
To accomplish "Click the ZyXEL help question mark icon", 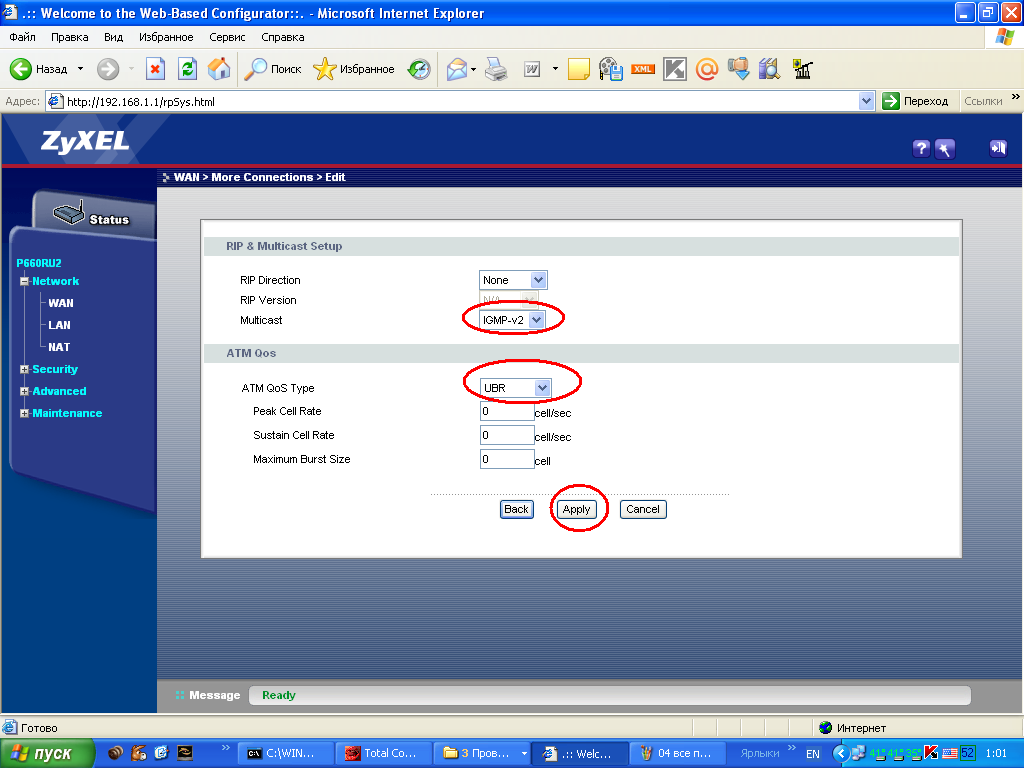I will click(922, 149).
